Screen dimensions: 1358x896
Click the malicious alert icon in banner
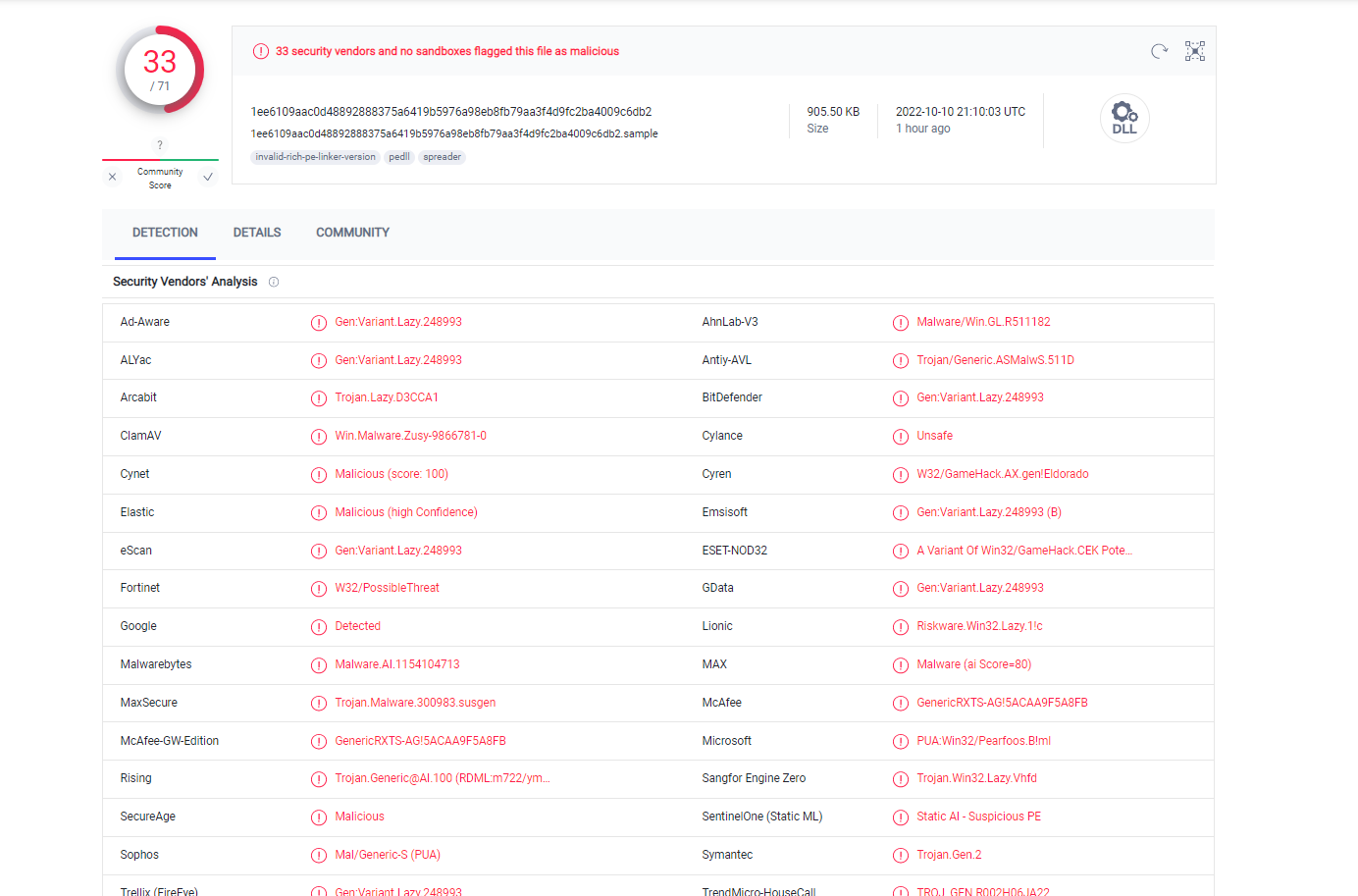coord(260,51)
